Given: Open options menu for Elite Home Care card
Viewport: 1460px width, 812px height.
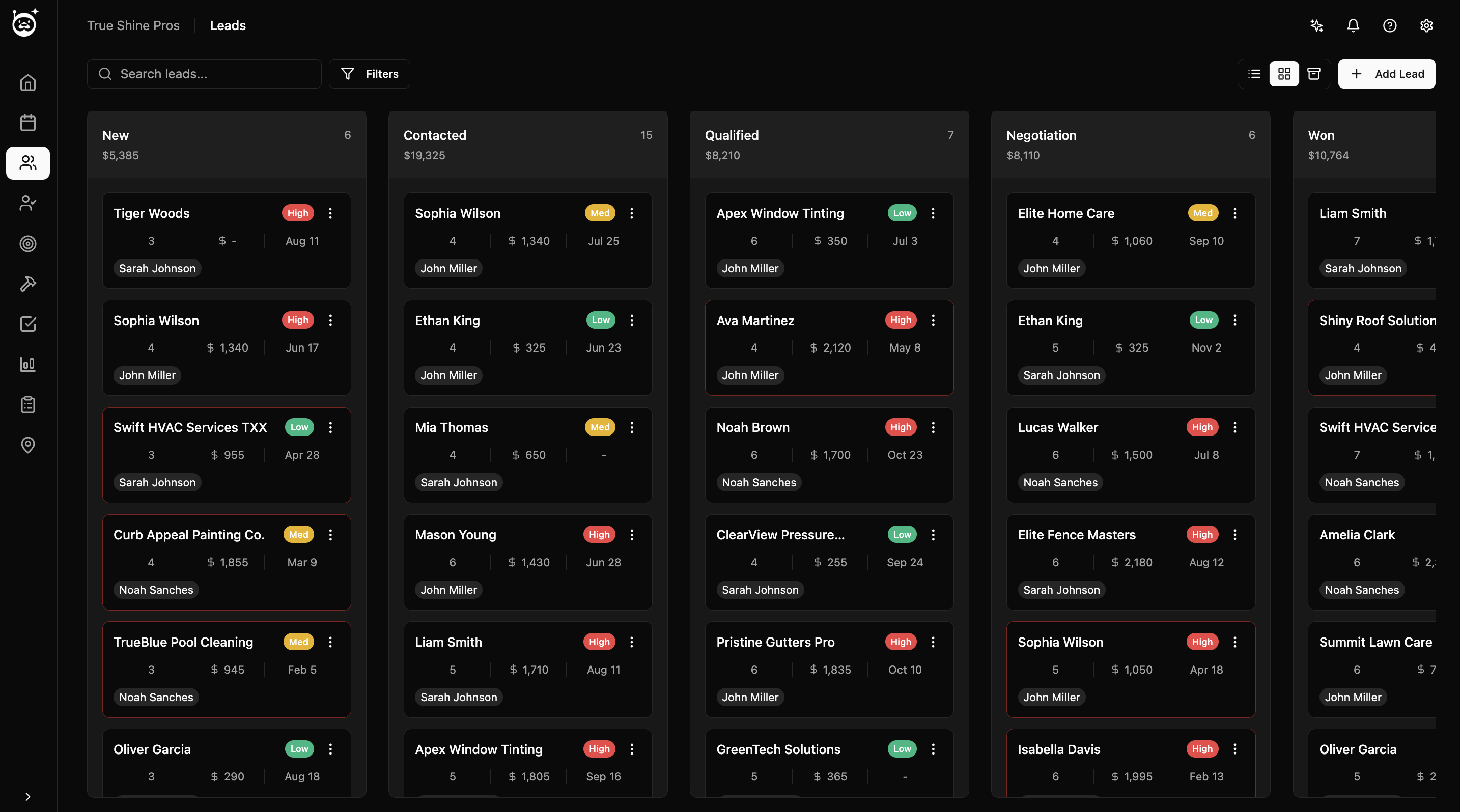Looking at the screenshot, I should [x=1235, y=213].
